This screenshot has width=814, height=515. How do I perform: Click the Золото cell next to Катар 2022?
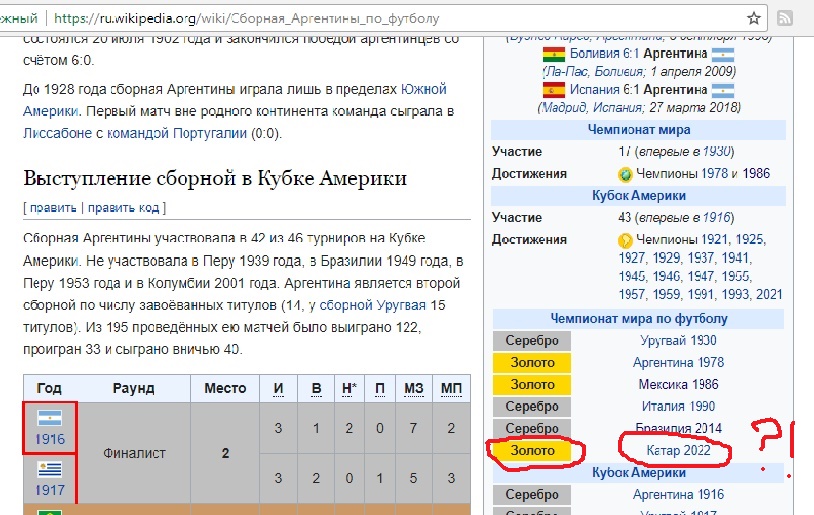point(532,451)
